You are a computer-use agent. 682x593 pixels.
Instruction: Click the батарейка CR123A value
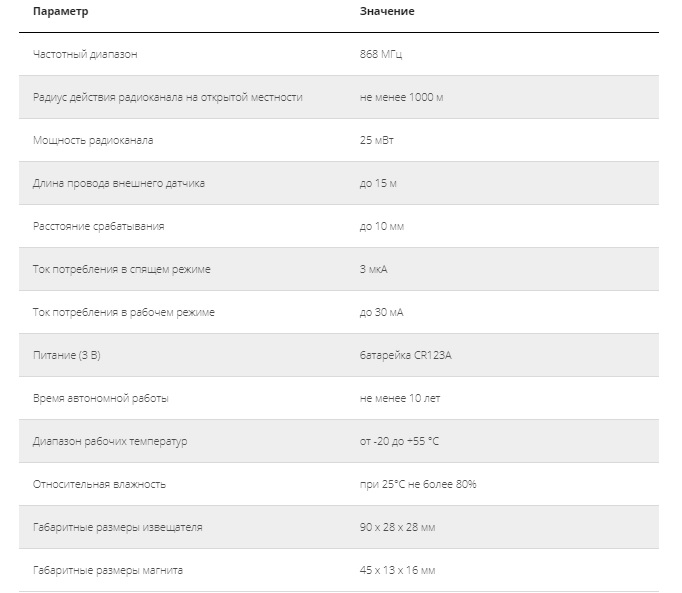(405, 355)
